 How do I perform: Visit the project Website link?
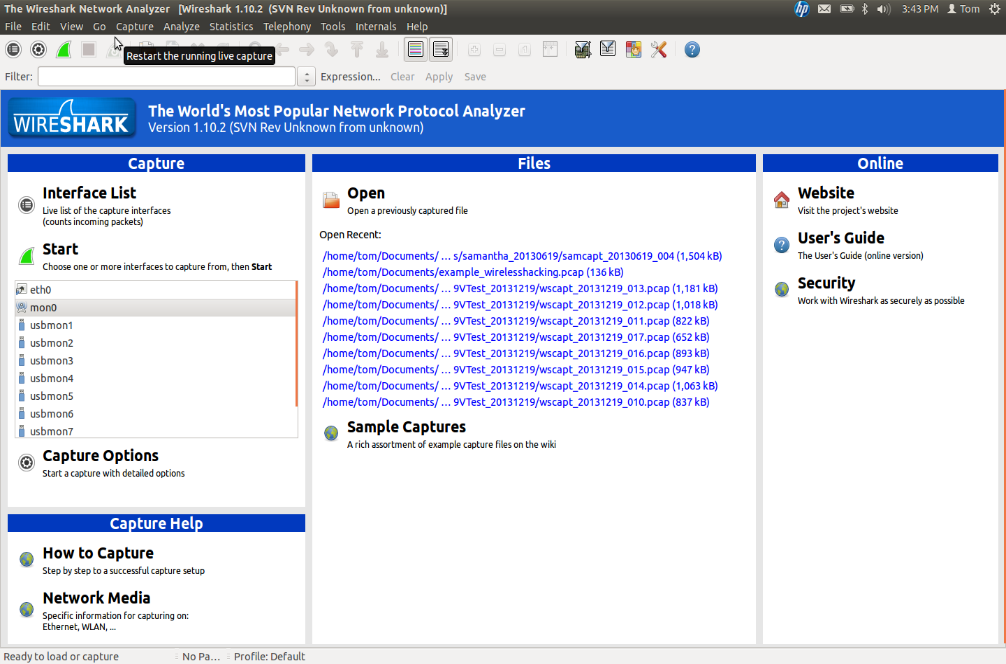pyautogui.click(x=826, y=193)
